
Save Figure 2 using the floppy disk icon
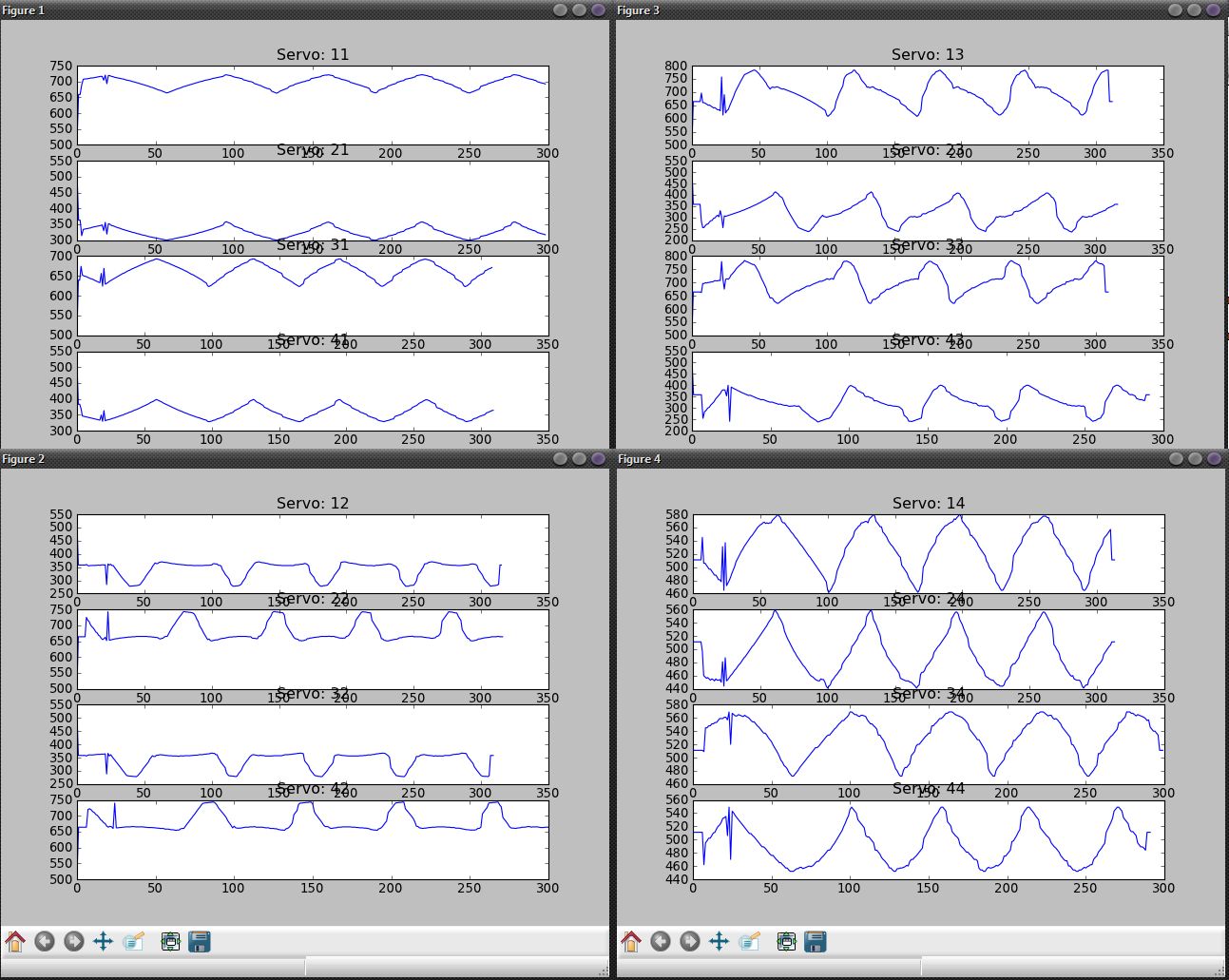200,941
